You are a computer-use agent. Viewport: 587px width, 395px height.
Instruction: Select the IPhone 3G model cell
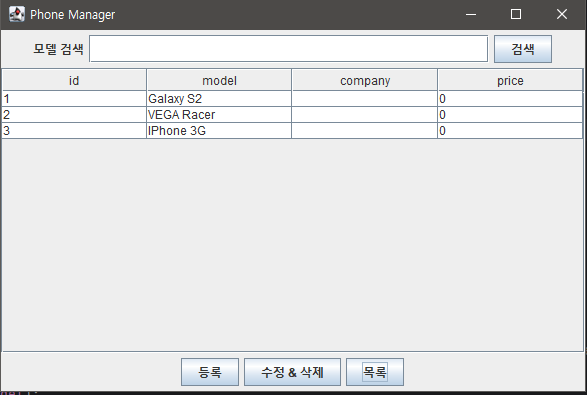pos(219,131)
